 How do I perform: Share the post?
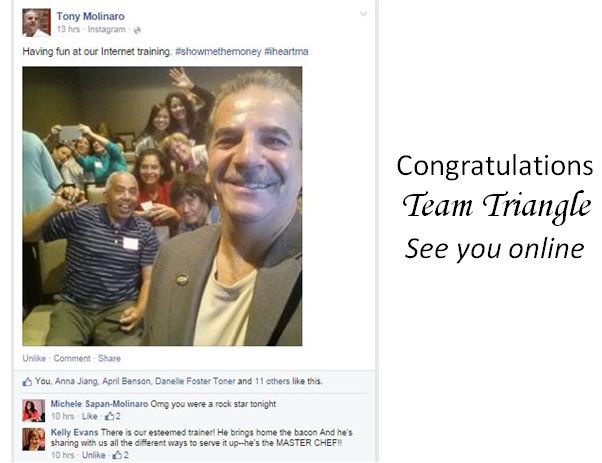pos(109,358)
